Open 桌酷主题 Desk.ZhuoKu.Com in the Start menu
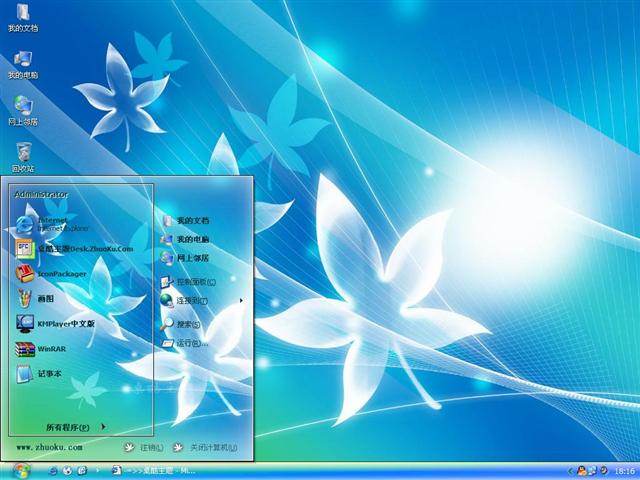Image resolution: width=640 pixels, height=480 pixels. (x=74, y=249)
